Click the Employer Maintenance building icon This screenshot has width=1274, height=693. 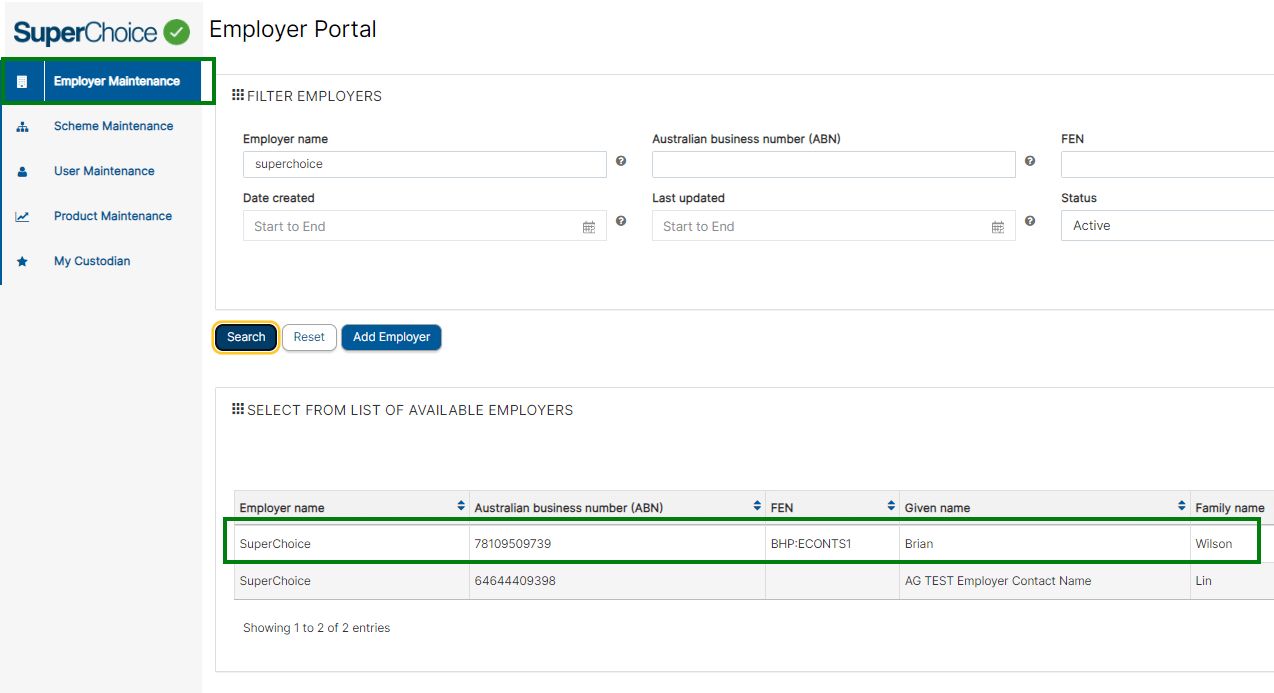(x=22, y=82)
